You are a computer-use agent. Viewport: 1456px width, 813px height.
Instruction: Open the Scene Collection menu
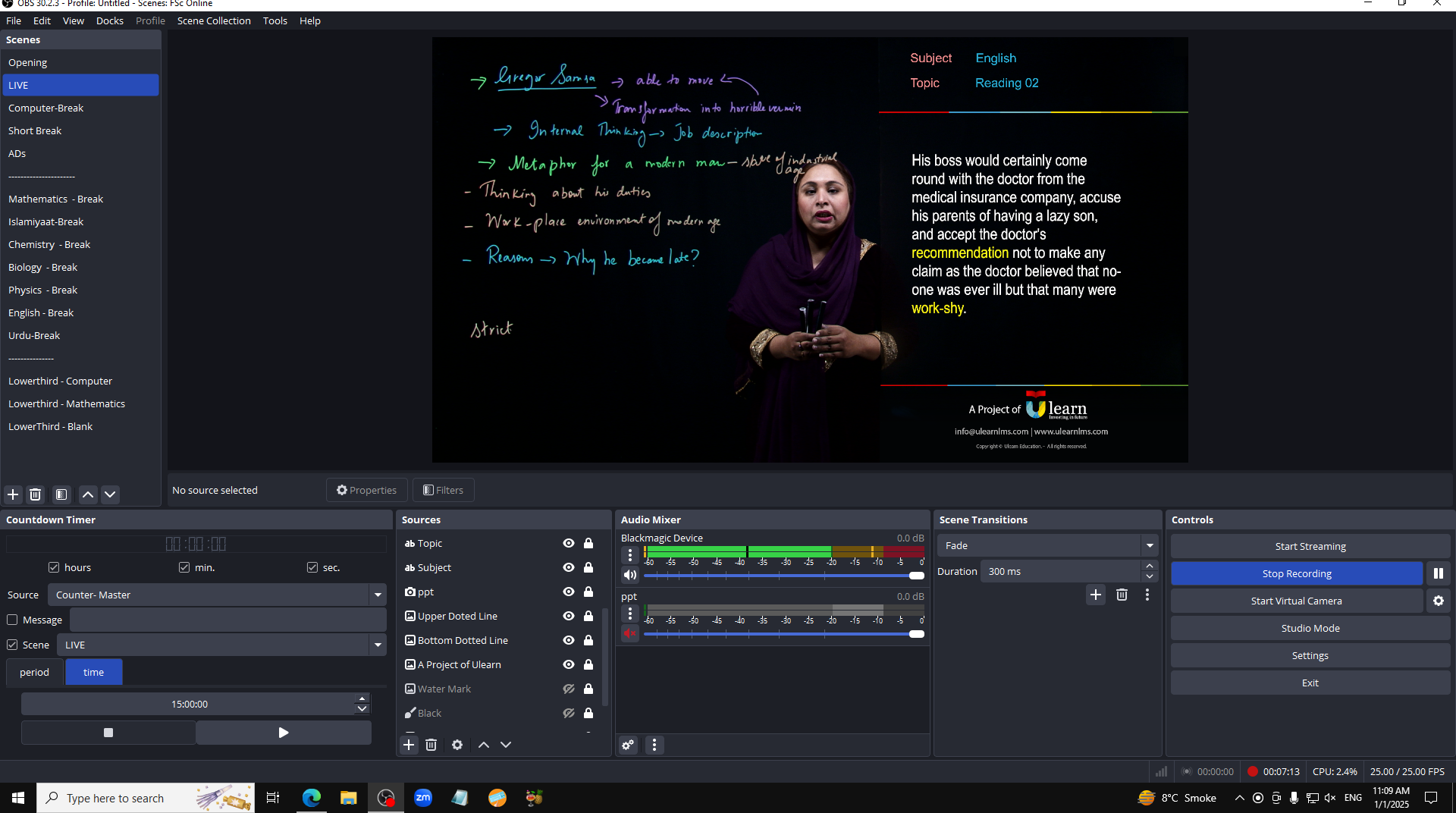point(214,20)
